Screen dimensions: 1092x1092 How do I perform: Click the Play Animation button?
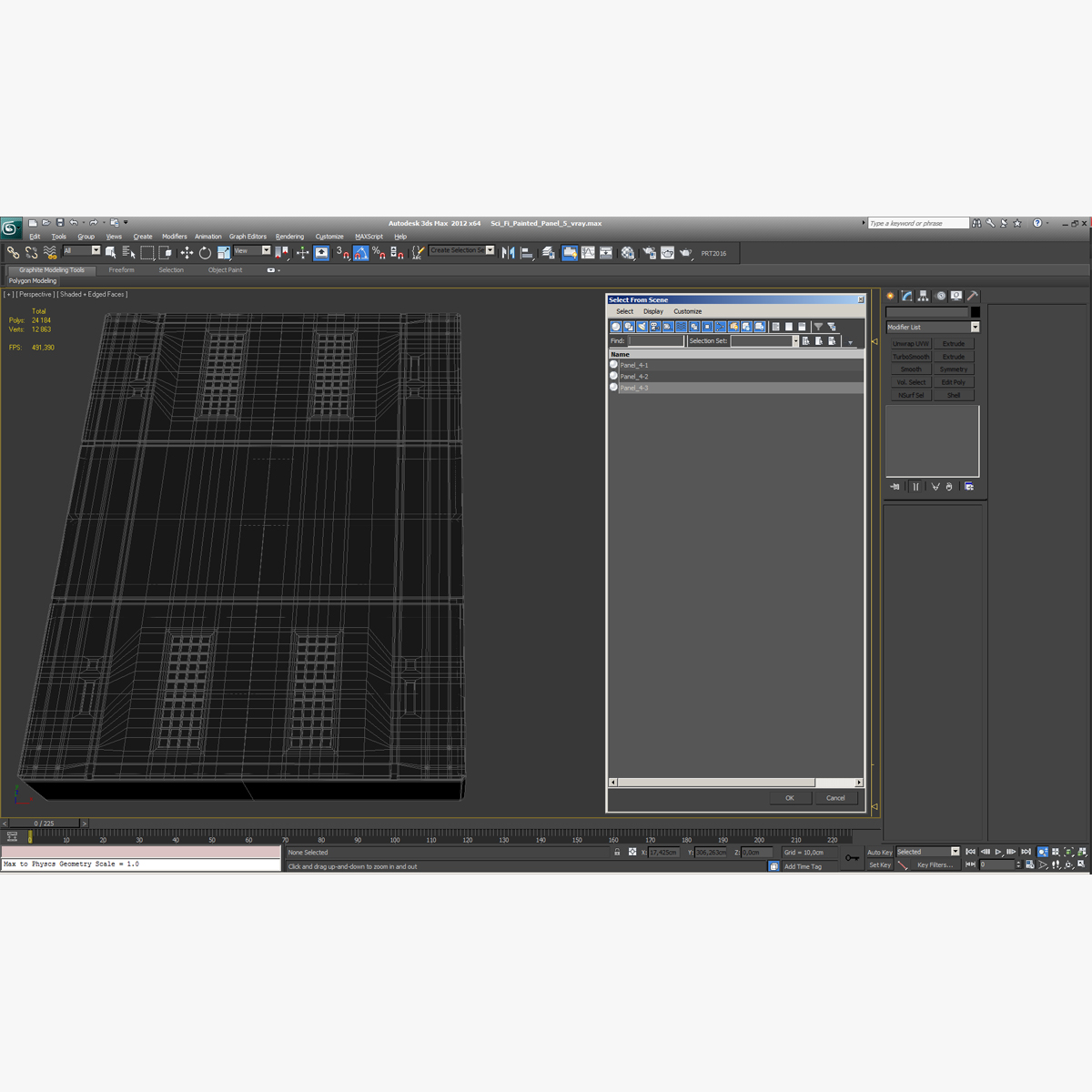[x=998, y=852]
